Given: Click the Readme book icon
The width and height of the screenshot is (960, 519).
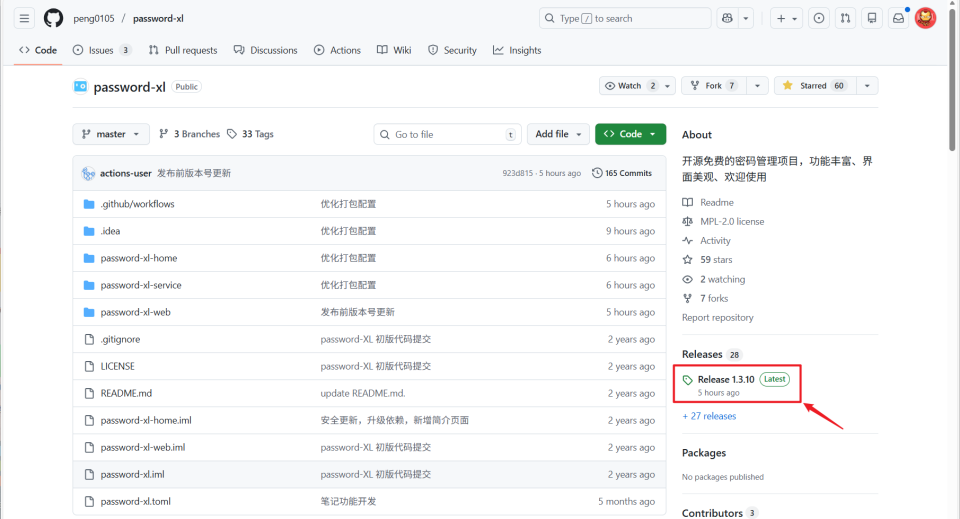Looking at the screenshot, I should coord(688,202).
